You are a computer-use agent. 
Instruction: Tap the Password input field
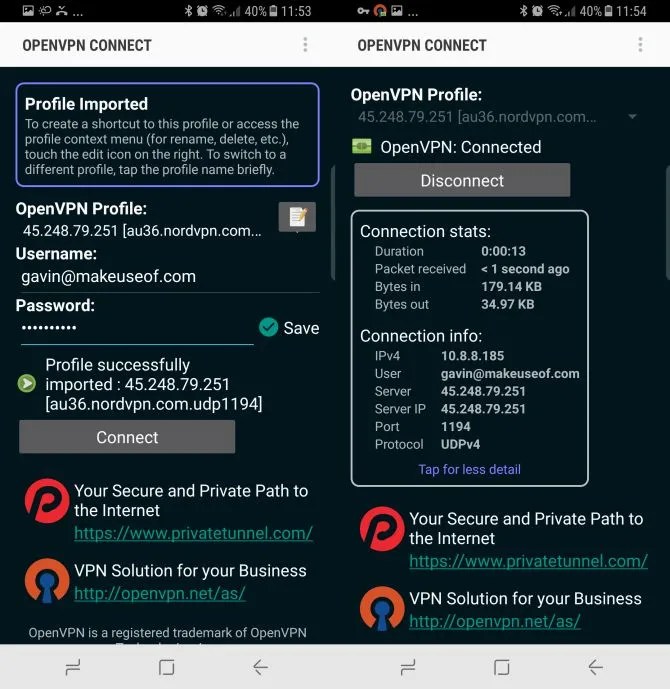click(x=137, y=329)
